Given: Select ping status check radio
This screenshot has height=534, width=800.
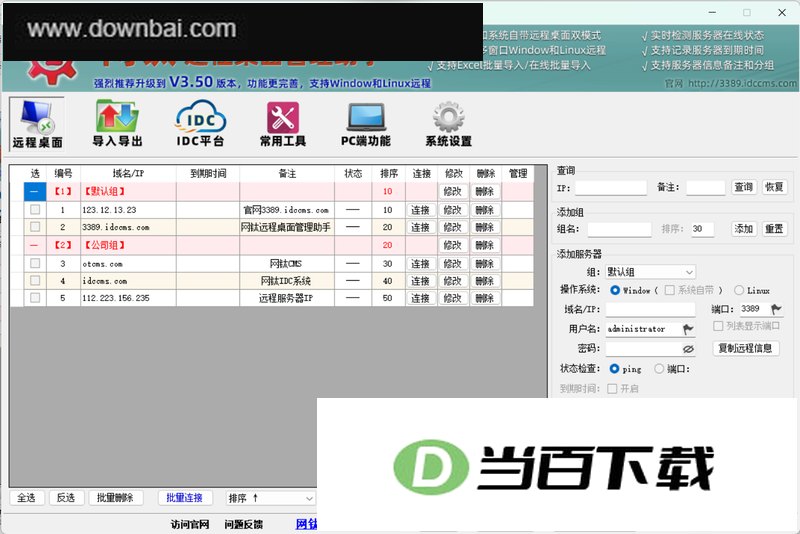Looking at the screenshot, I should (614, 369).
